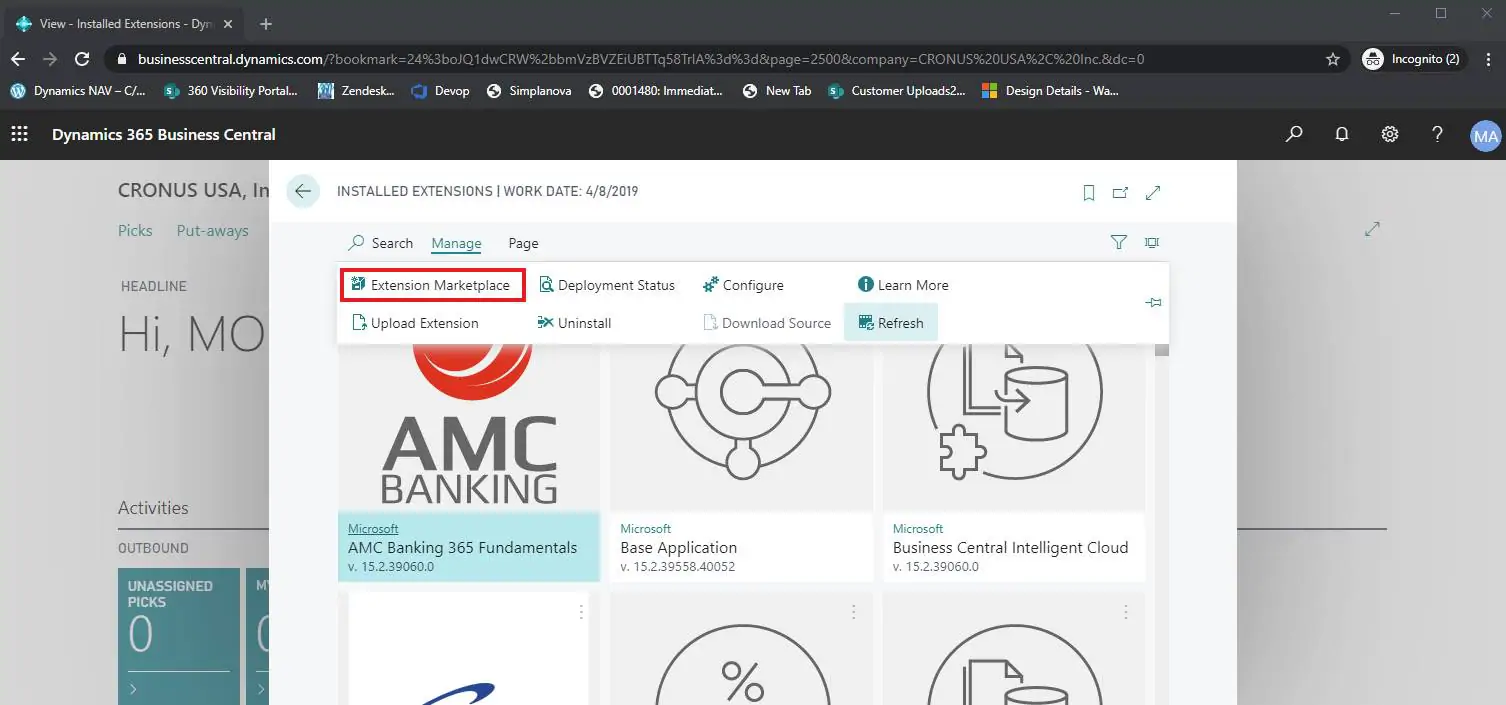1506x705 pixels.
Task: Open the Help question mark
Action: (1437, 134)
